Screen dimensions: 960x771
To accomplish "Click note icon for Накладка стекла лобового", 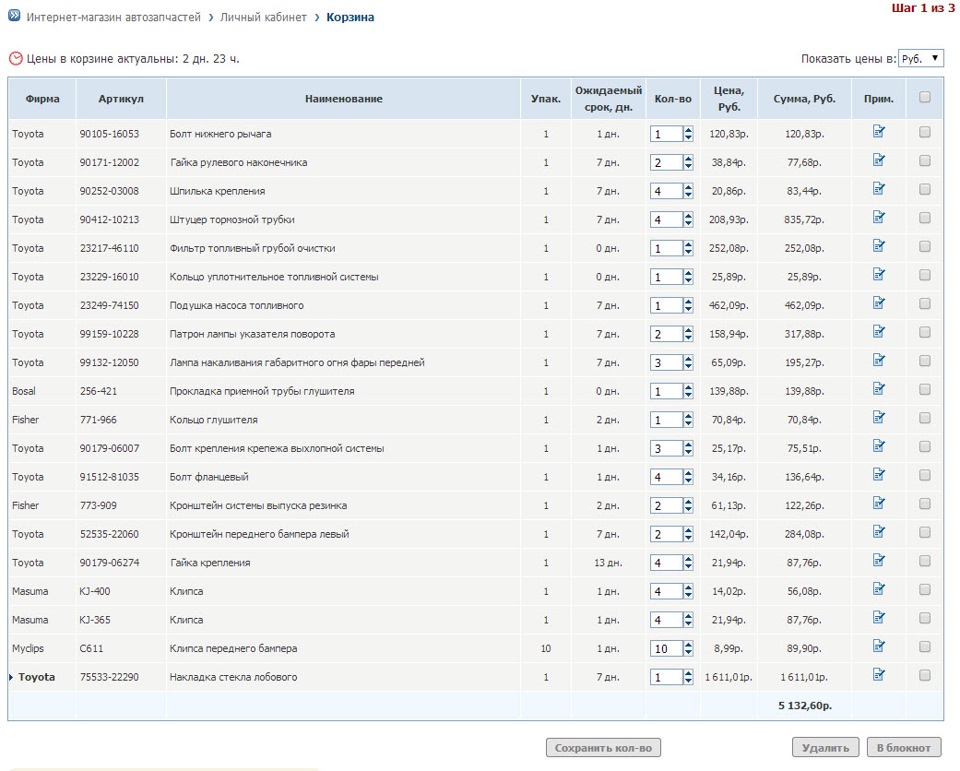I will click(879, 675).
